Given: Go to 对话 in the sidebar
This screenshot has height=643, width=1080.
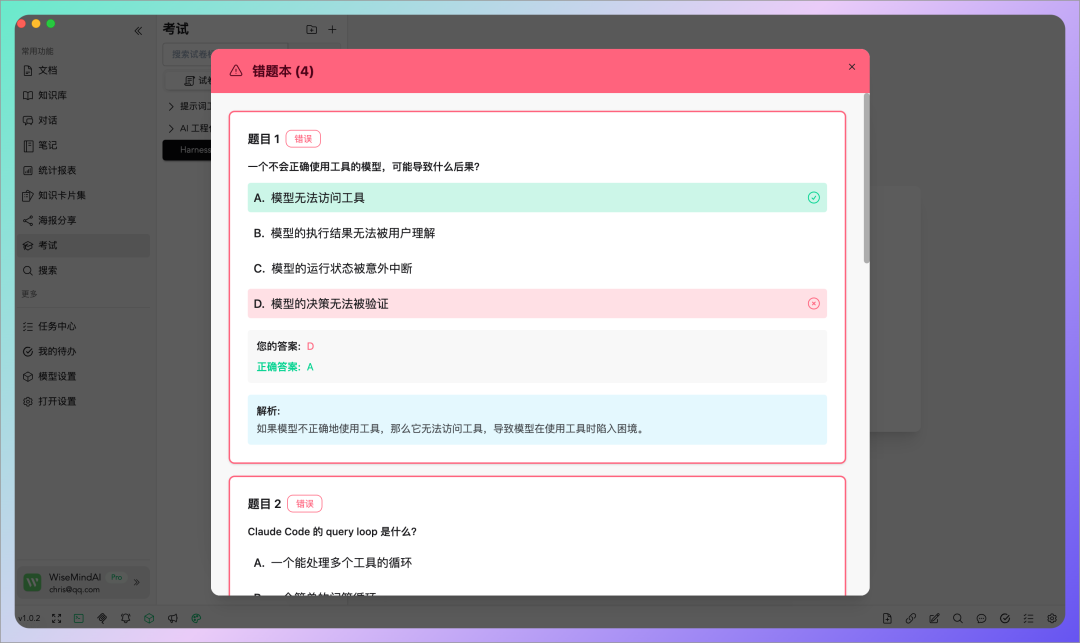Looking at the screenshot, I should pyautogui.click(x=83, y=120).
